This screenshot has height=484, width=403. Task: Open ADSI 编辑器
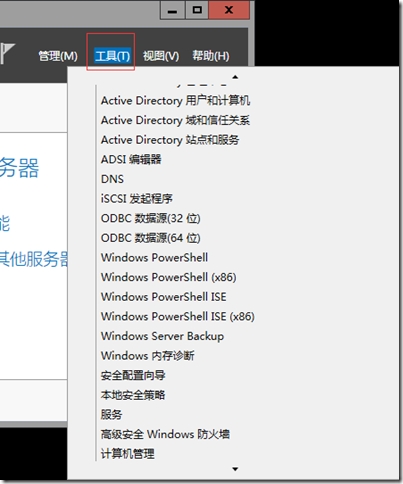(131, 159)
